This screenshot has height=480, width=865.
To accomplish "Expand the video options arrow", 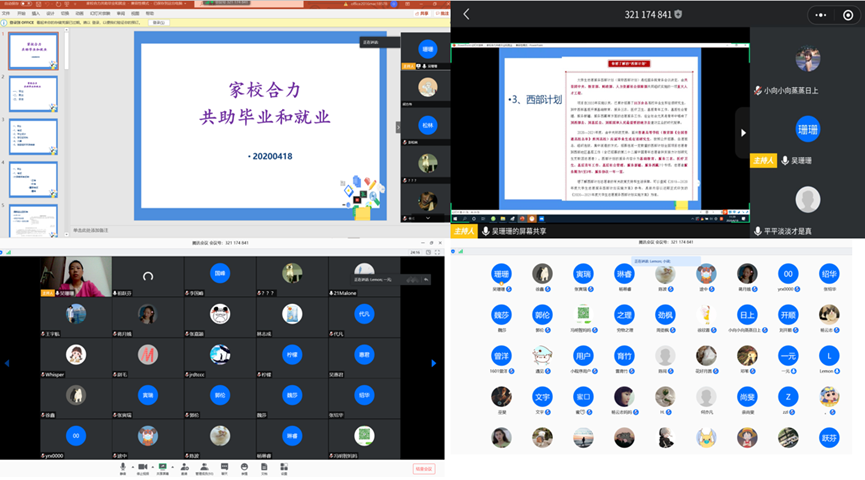I will coord(153,467).
